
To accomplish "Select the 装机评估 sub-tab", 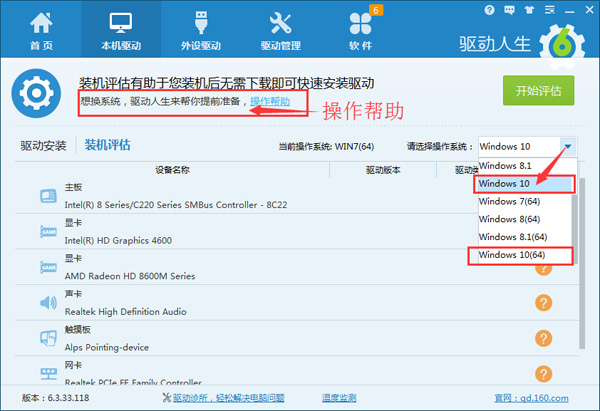I will coord(108,145).
